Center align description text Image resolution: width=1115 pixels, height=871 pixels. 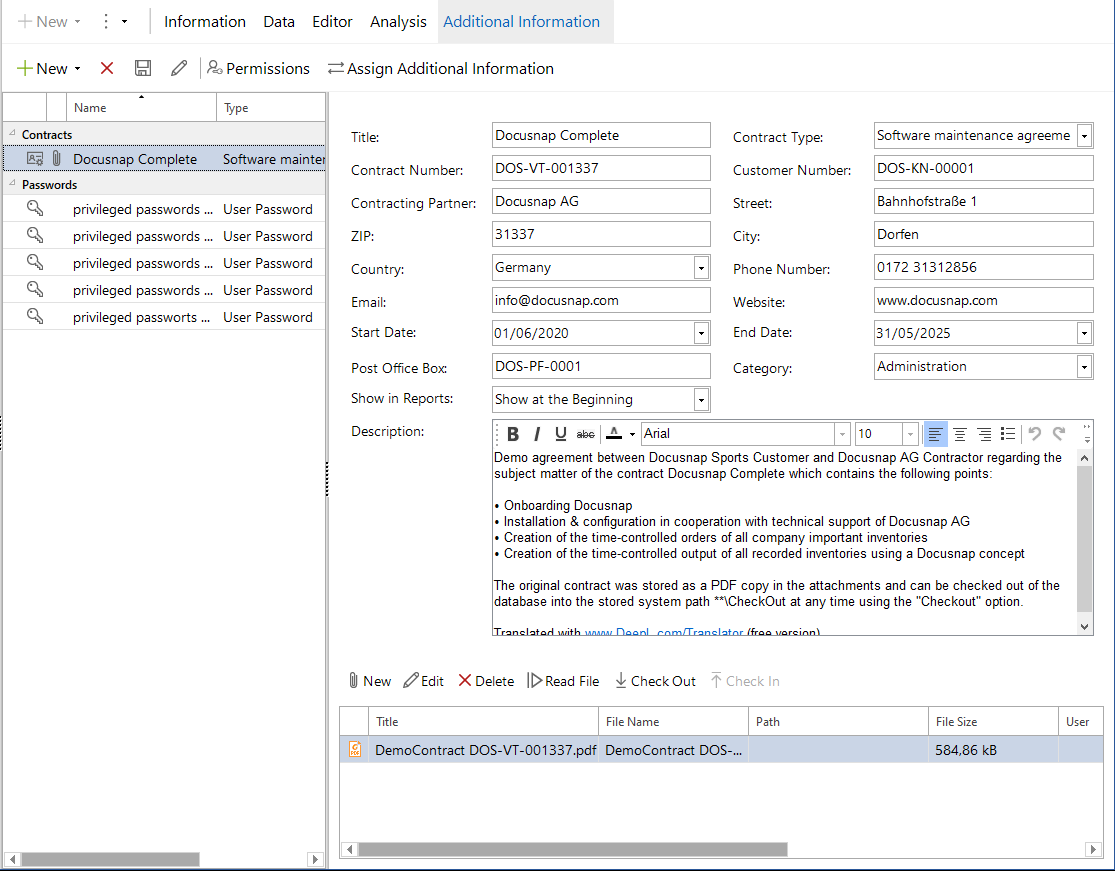[x=959, y=434]
